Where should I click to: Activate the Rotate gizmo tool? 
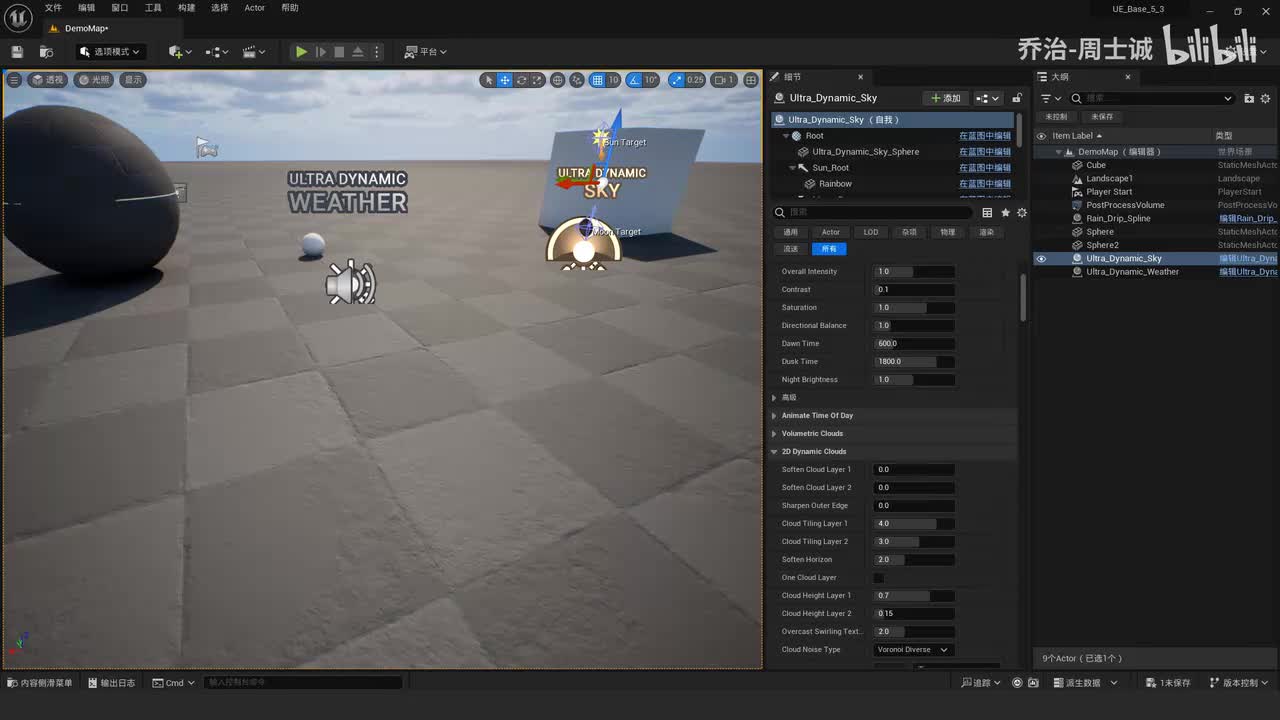tap(521, 80)
